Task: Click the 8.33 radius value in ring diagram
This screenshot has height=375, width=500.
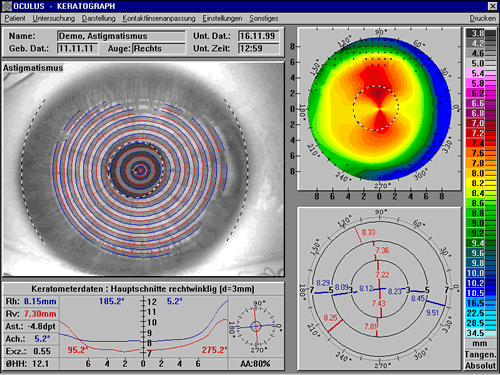Action: tap(368, 232)
